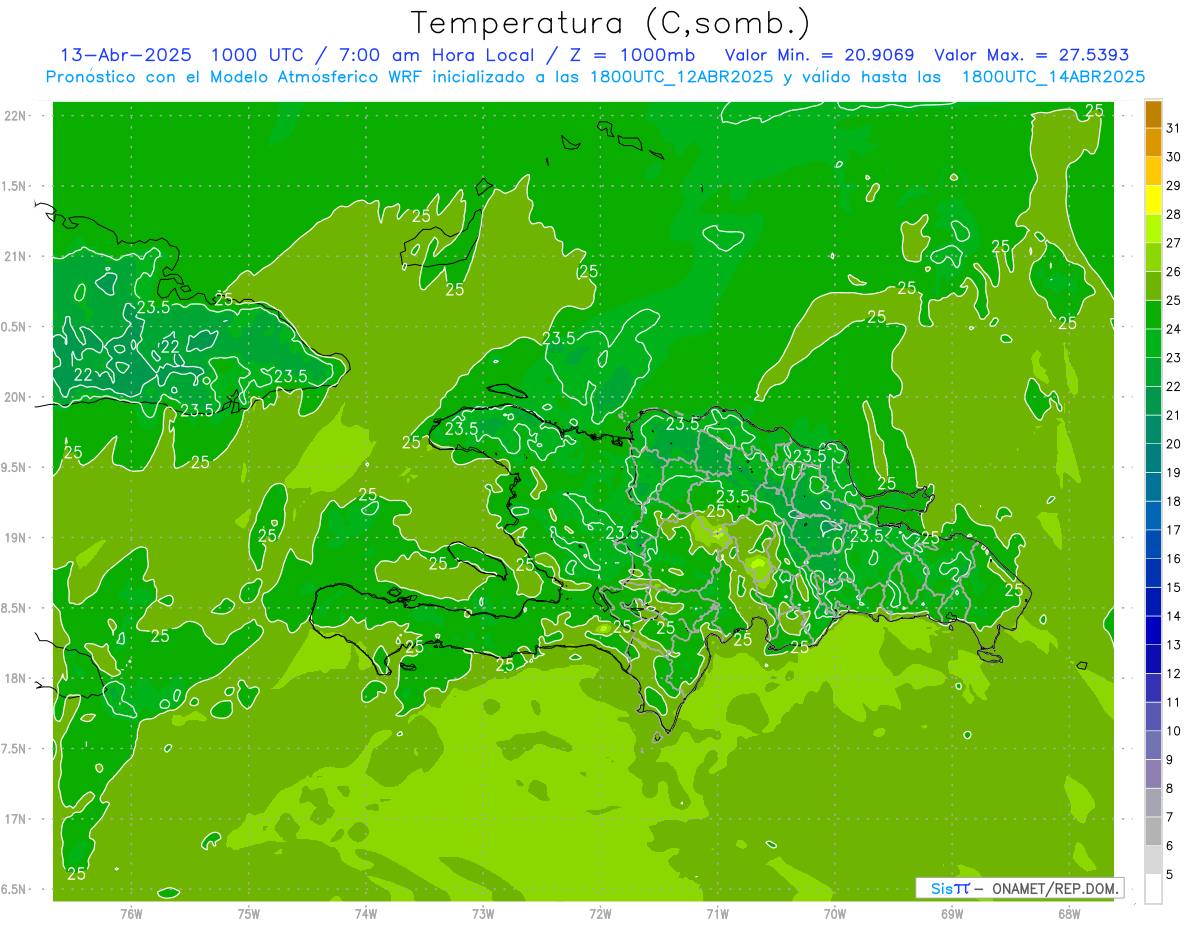The image size is (1200, 927).
Task: Click the Valor Max. = 27.5393 text
Action: point(1031,55)
